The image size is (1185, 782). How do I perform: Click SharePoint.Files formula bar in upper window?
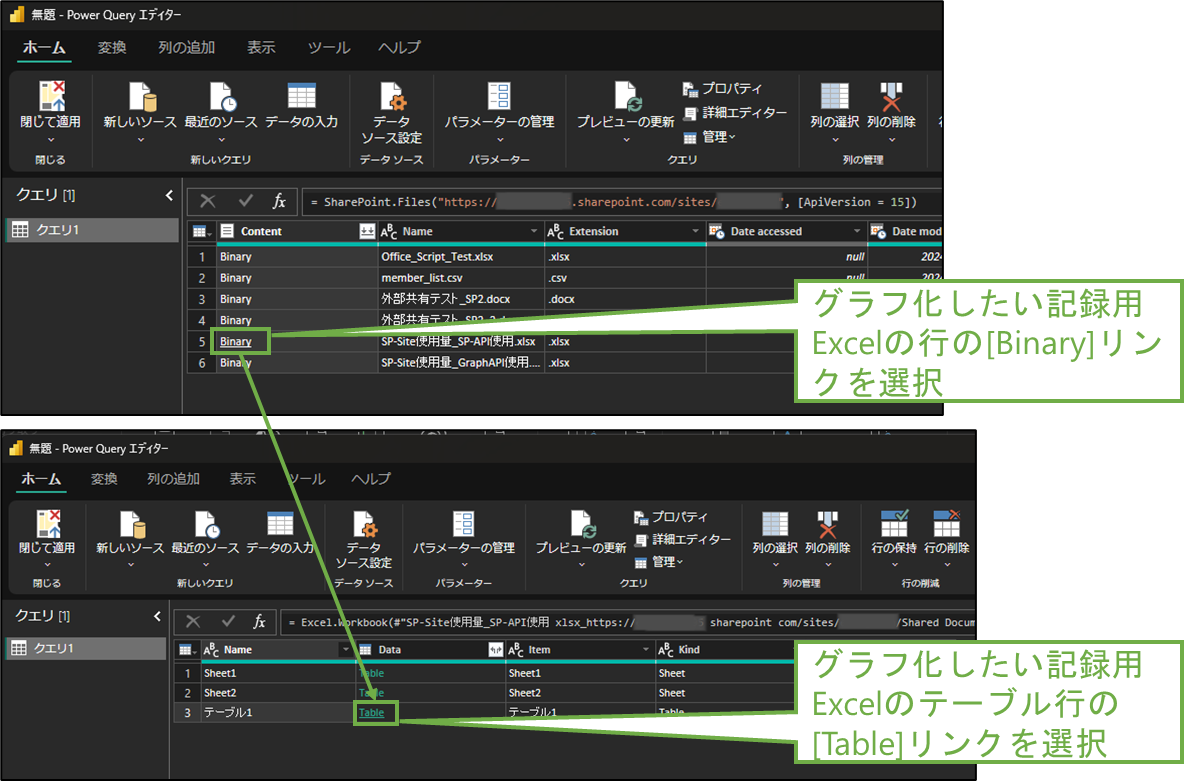coord(621,202)
